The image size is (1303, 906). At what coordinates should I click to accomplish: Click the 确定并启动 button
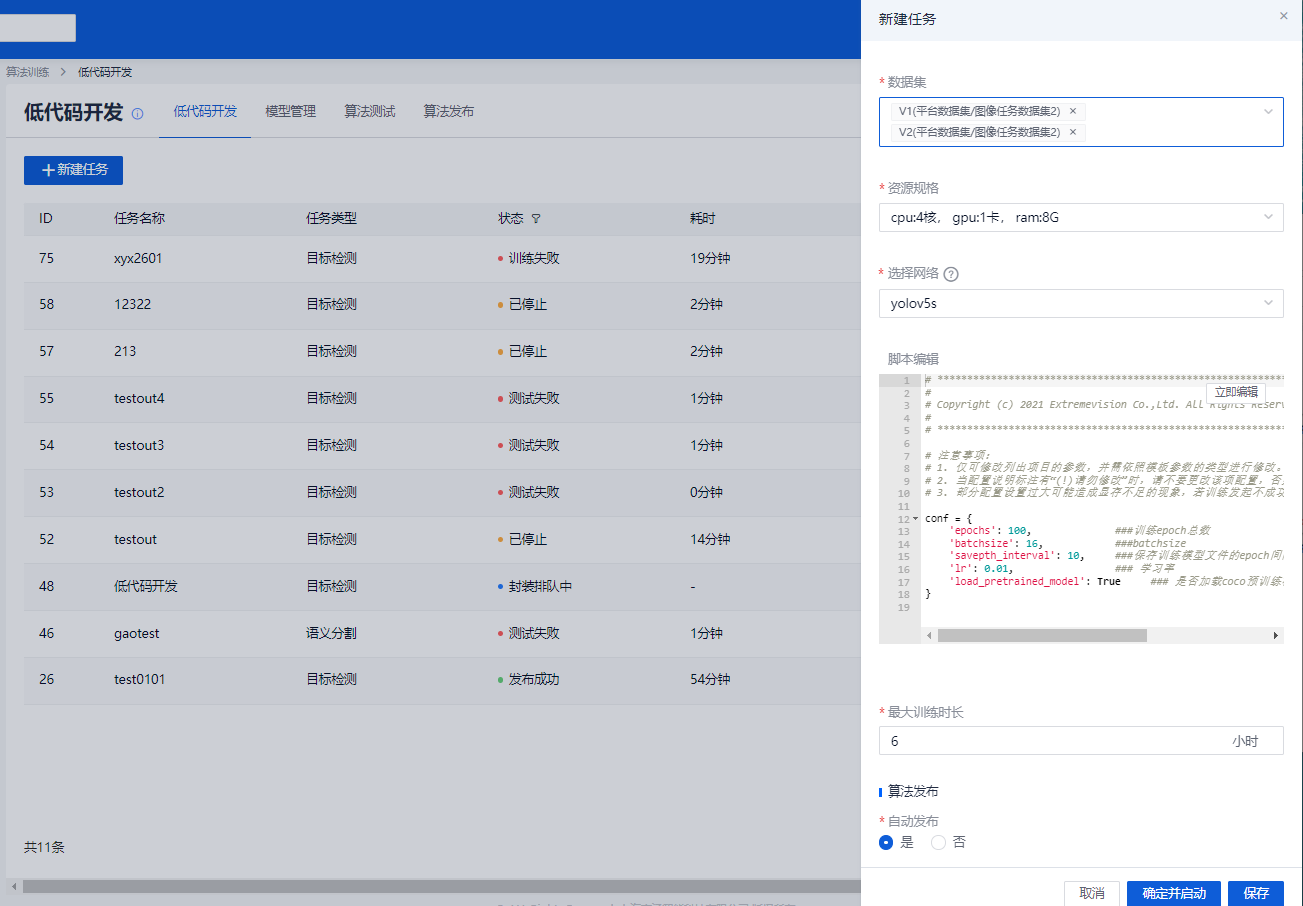(1174, 893)
